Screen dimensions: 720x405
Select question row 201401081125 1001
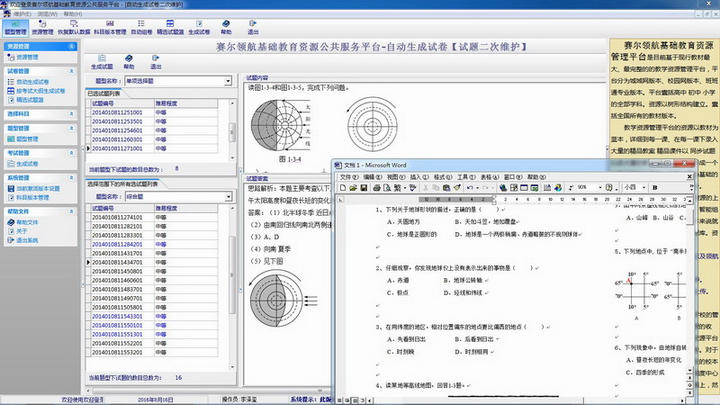[x=152, y=112]
